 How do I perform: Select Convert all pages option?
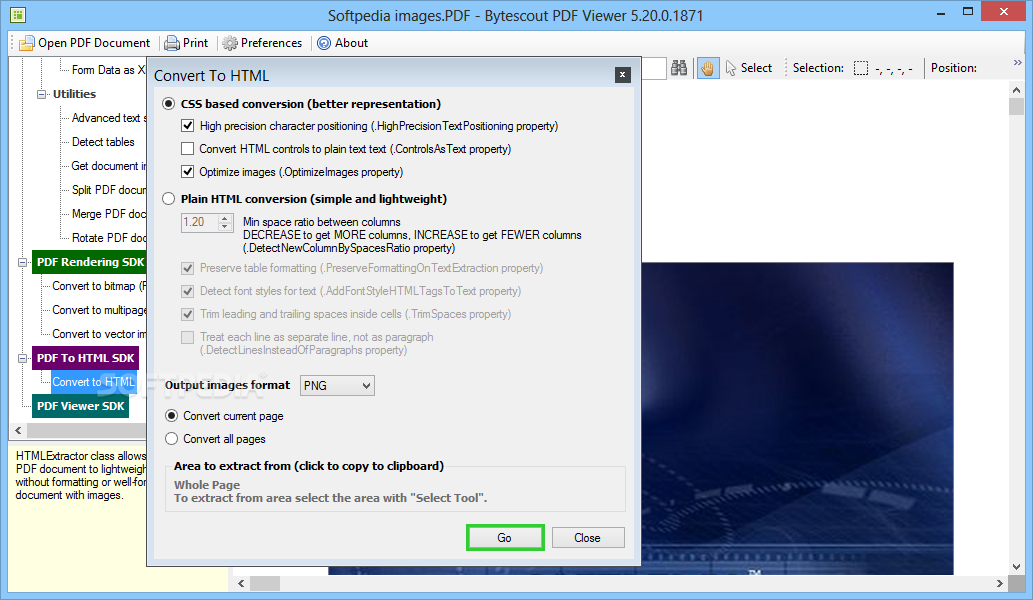[172, 439]
